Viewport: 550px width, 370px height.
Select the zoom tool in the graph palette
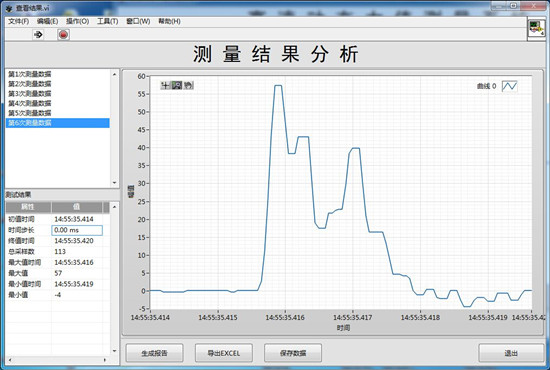click(177, 85)
